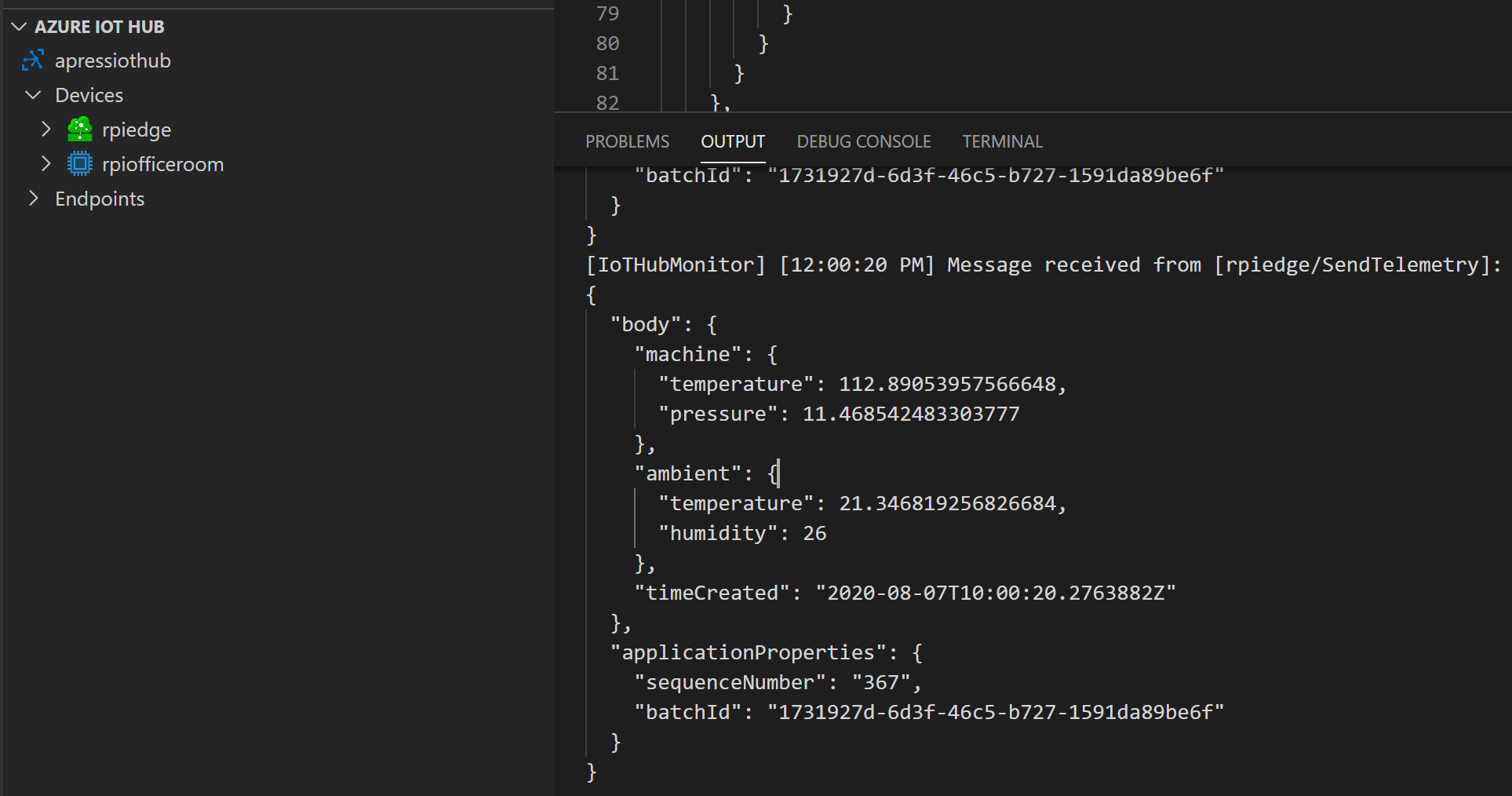
Task: Select the rpiofficeroom device entry
Action: (163, 164)
